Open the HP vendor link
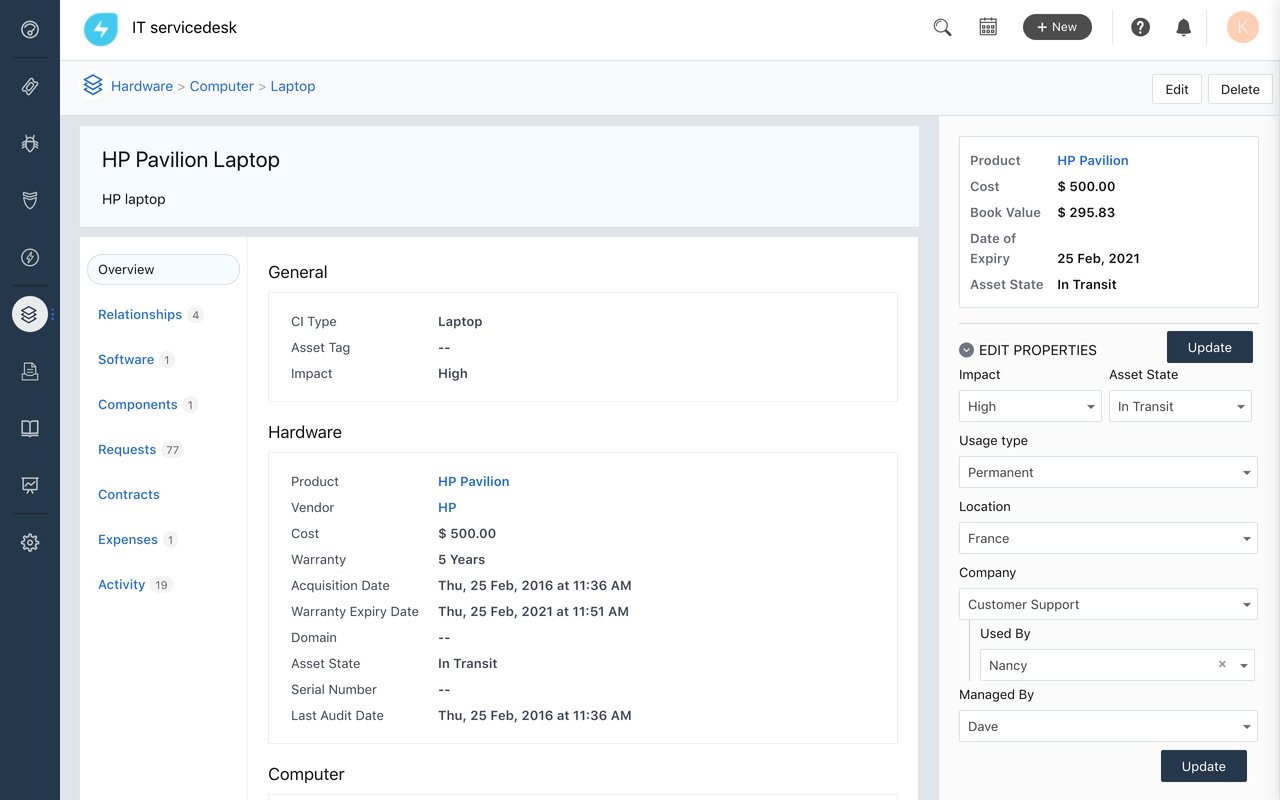1280x800 pixels. (x=447, y=507)
